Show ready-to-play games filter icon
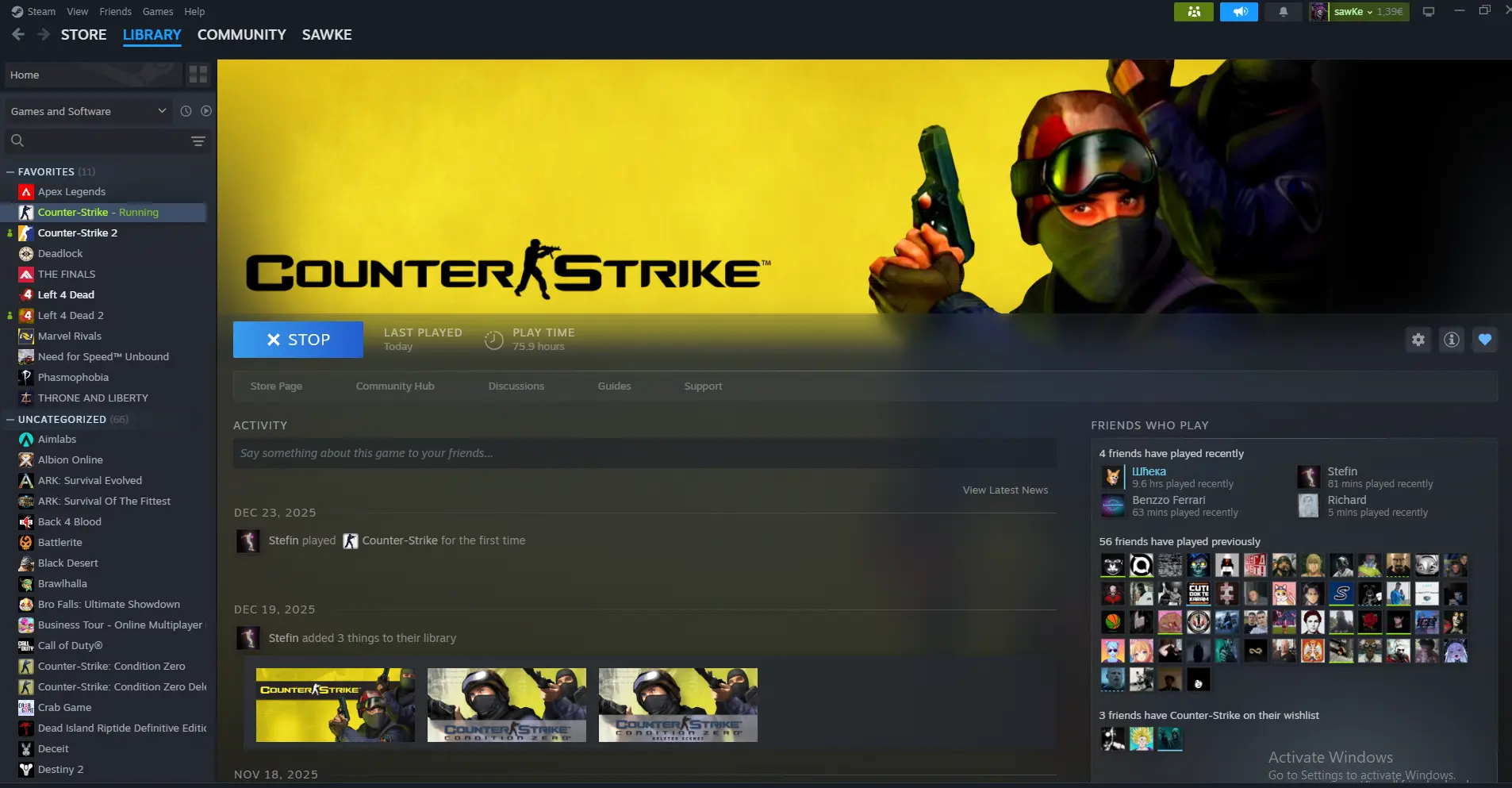The image size is (1512, 788). point(206,111)
